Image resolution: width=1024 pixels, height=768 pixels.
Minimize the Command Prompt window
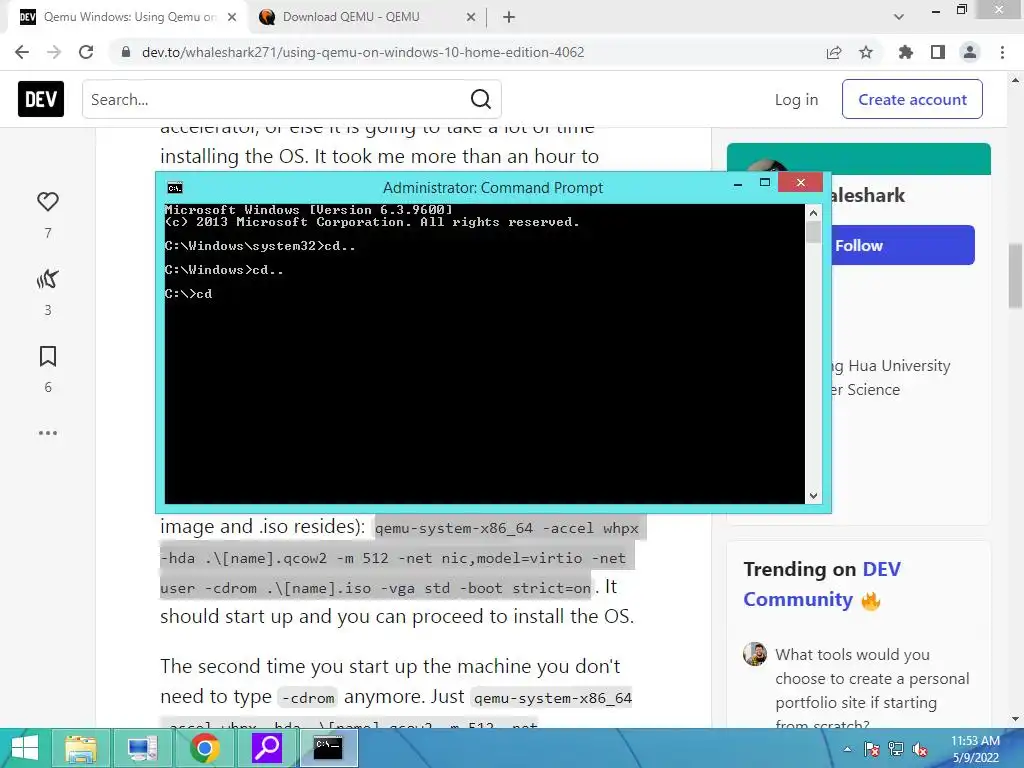coord(738,184)
